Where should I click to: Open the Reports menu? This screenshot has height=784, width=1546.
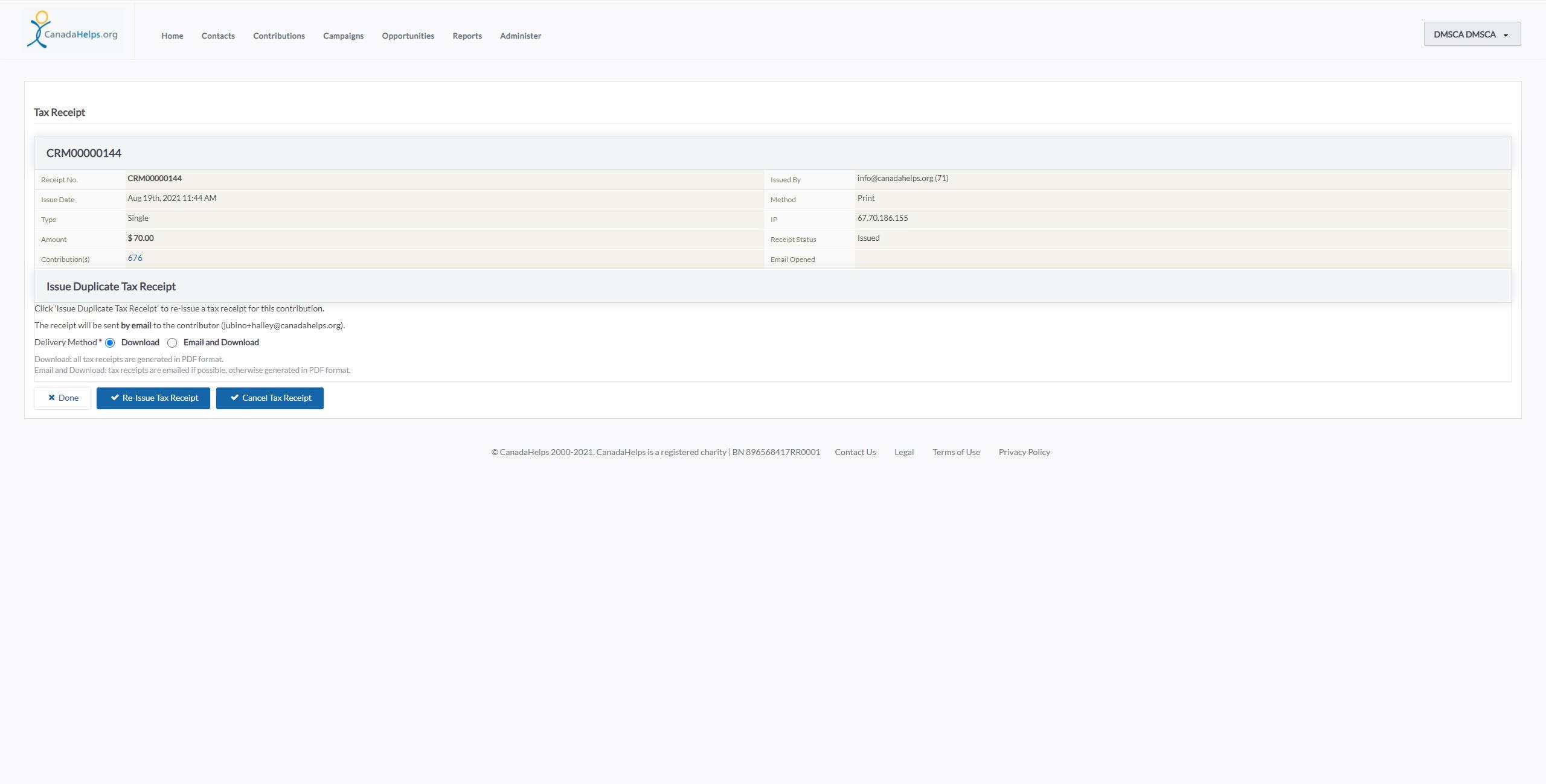click(x=467, y=36)
